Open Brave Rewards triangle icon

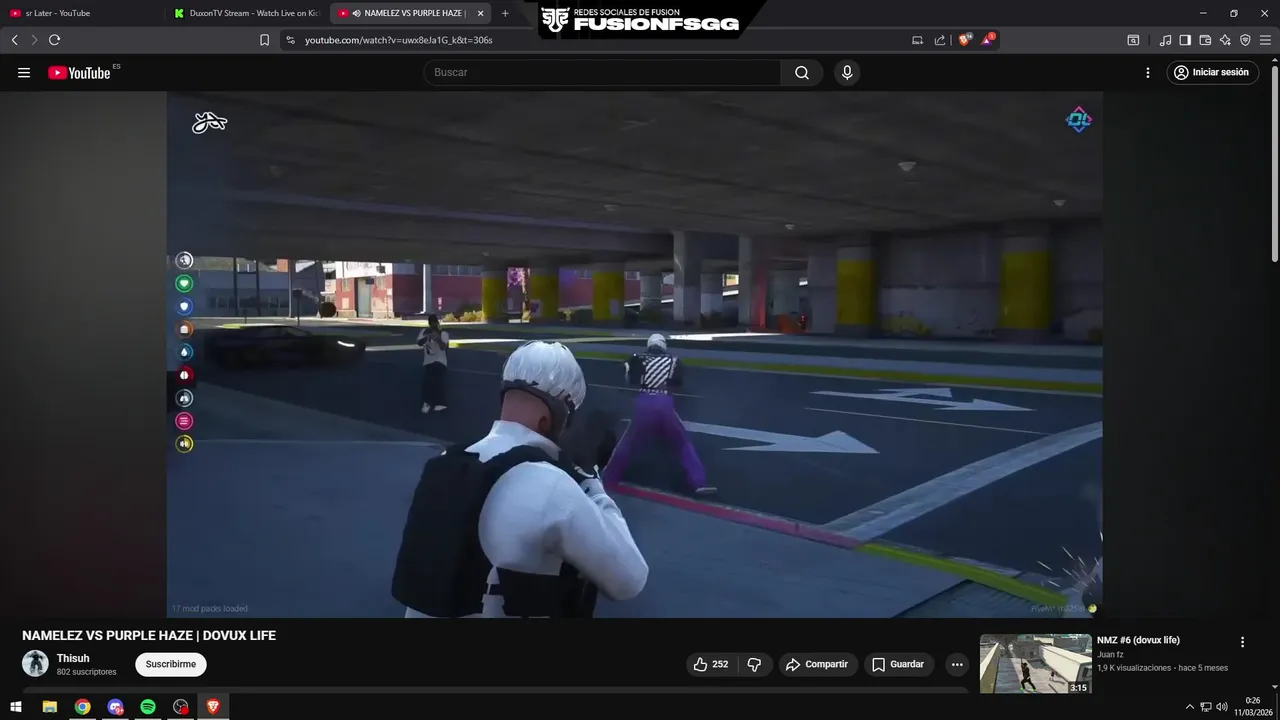click(x=987, y=40)
